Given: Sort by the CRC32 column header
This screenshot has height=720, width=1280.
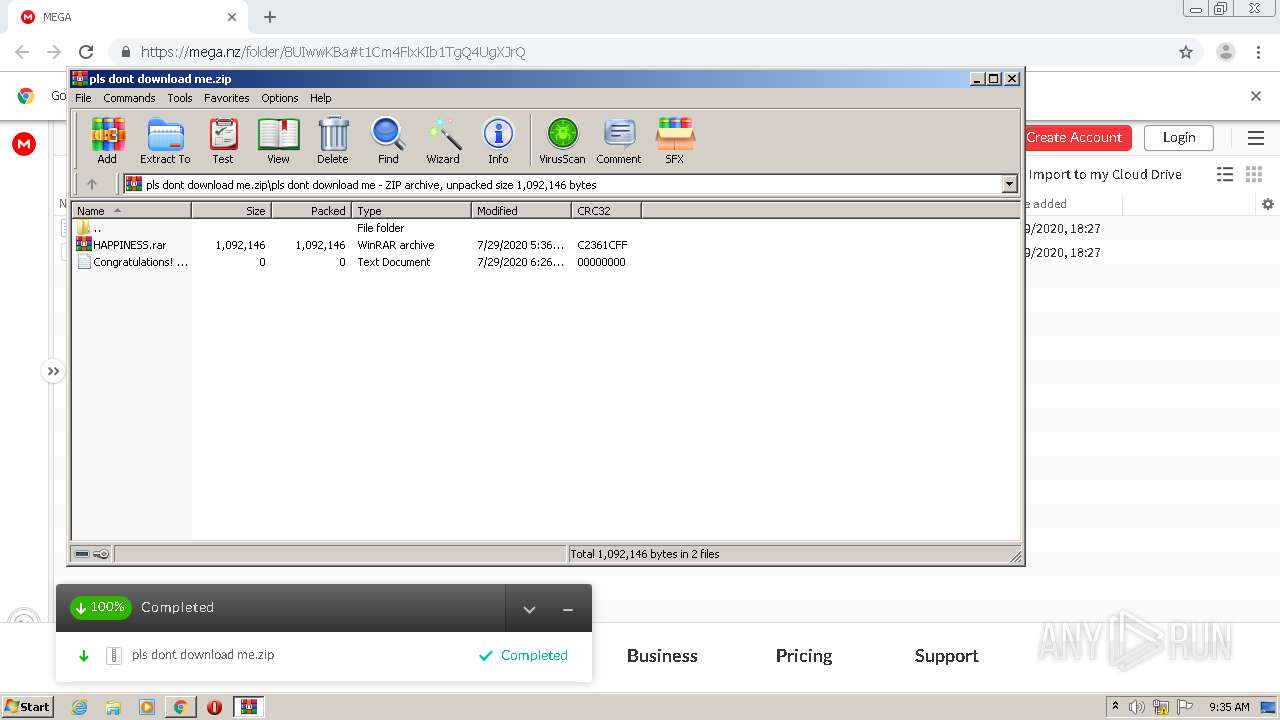Looking at the screenshot, I should point(606,210).
